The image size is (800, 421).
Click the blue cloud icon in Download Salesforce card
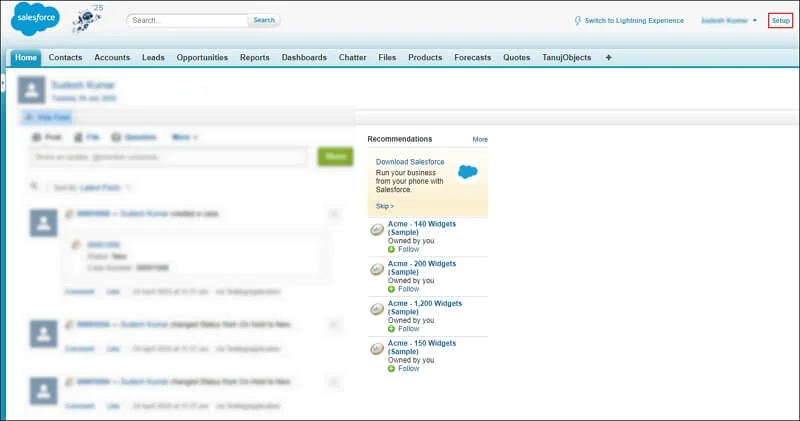click(467, 172)
